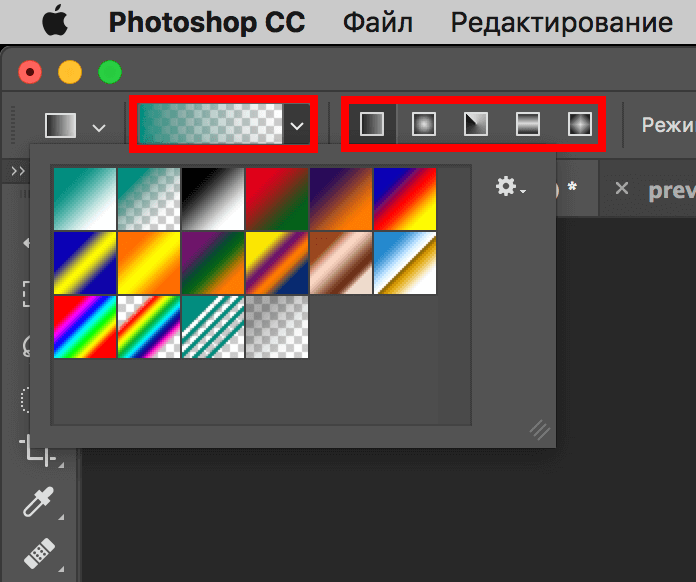The height and width of the screenshot is (582, 696).
Task: Select the Eyedropper tool
Action: [39, 502]
